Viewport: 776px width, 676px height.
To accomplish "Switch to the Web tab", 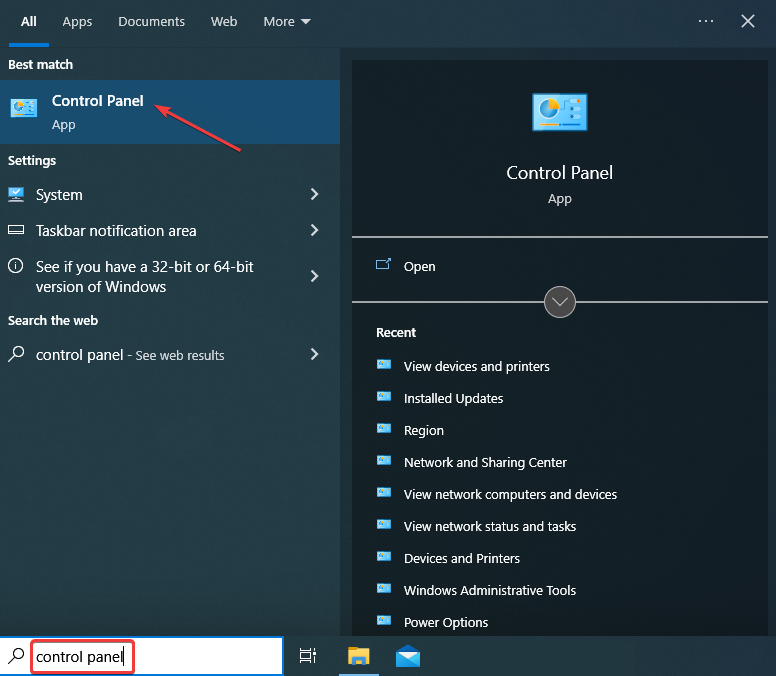I will [224, 22].
